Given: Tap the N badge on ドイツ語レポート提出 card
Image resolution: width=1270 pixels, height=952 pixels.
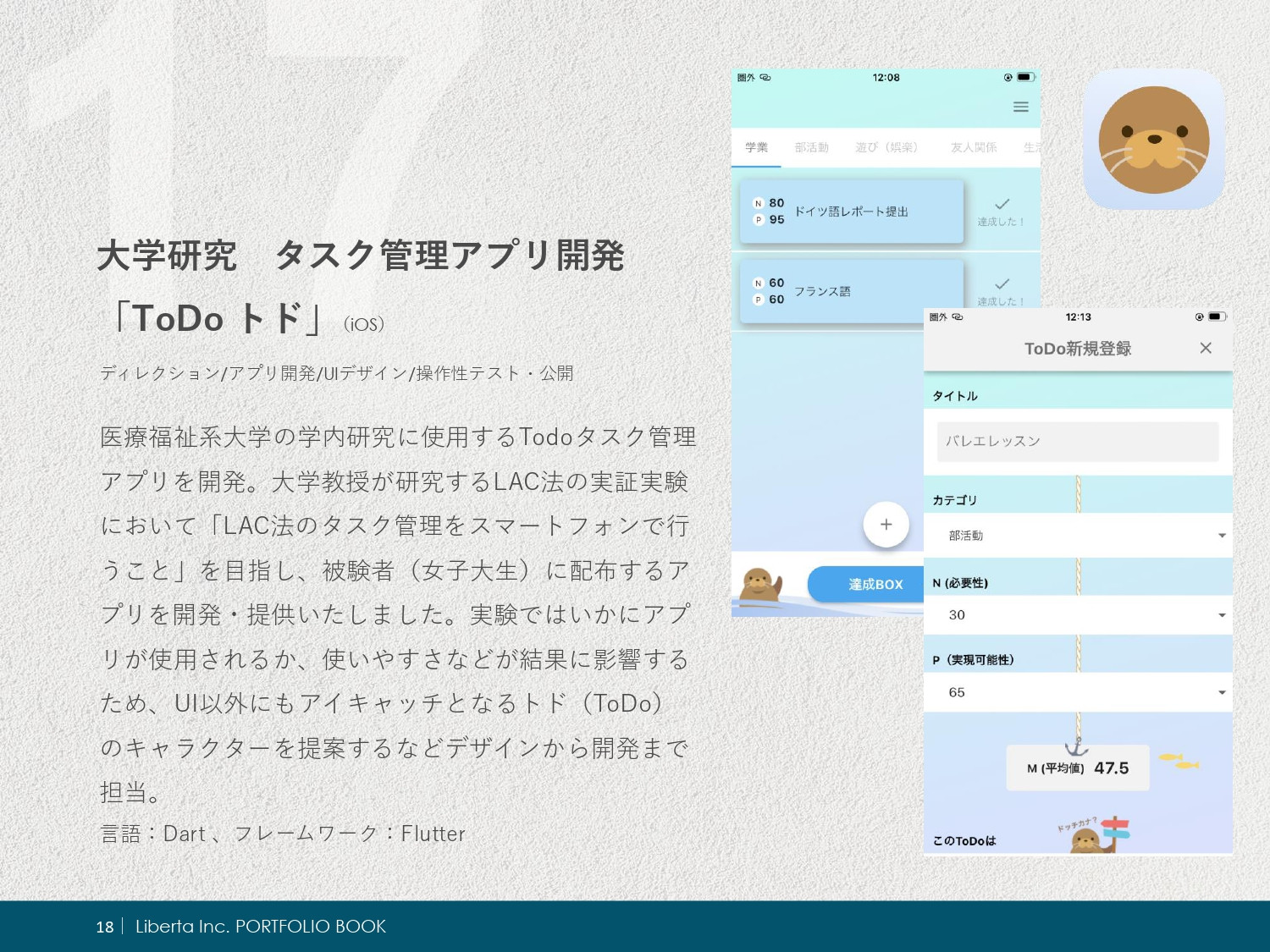Looking at the screenshot, I should (x=758, y=203).
